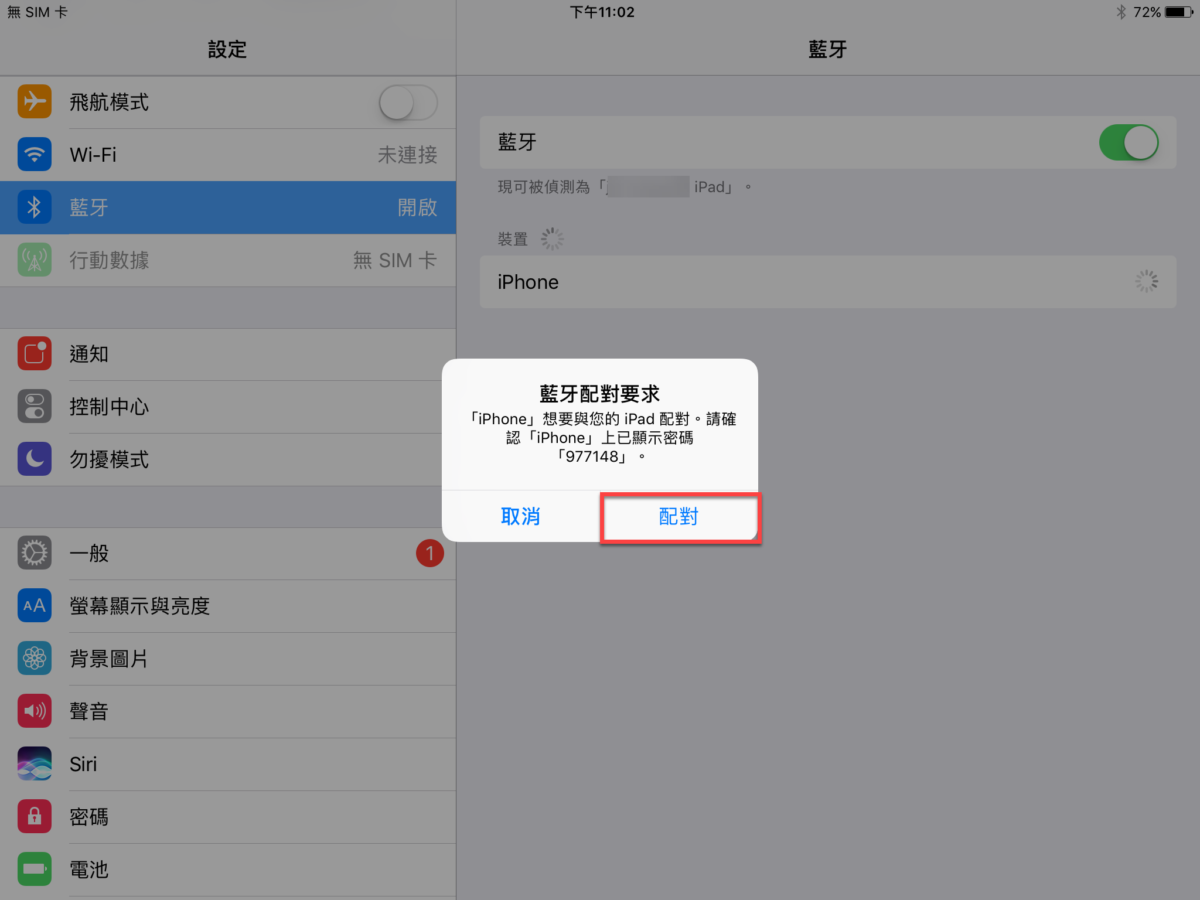Viewport: 1200px width, 900px height.
Task: Tap the green Battery icon
Action: (x=35, y=869)
